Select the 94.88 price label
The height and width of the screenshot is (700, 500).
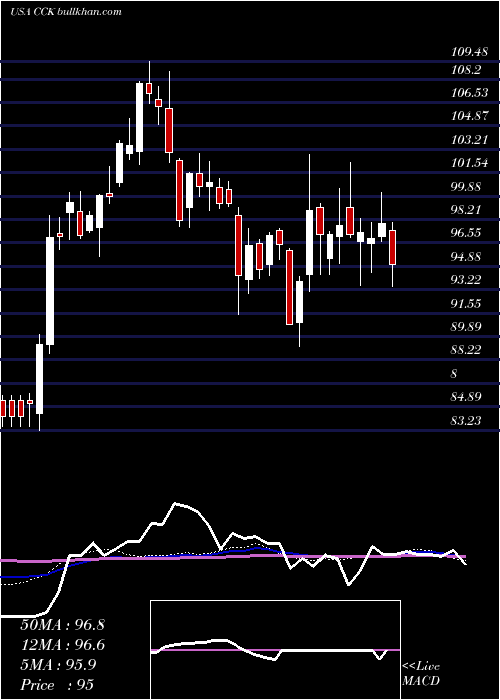coord(466,257)
